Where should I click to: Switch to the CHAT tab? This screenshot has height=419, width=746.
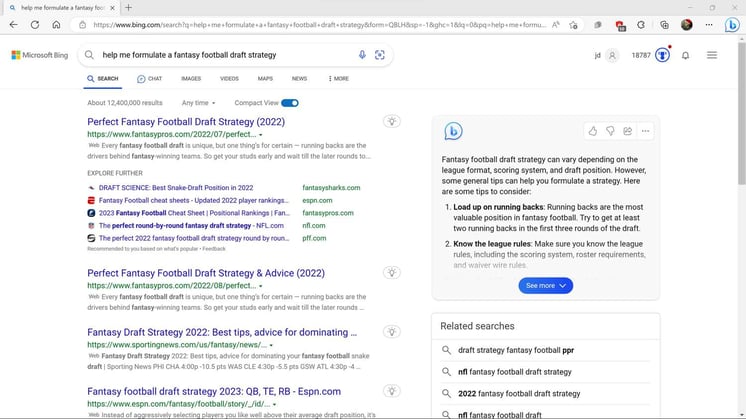tap(149, 78)
